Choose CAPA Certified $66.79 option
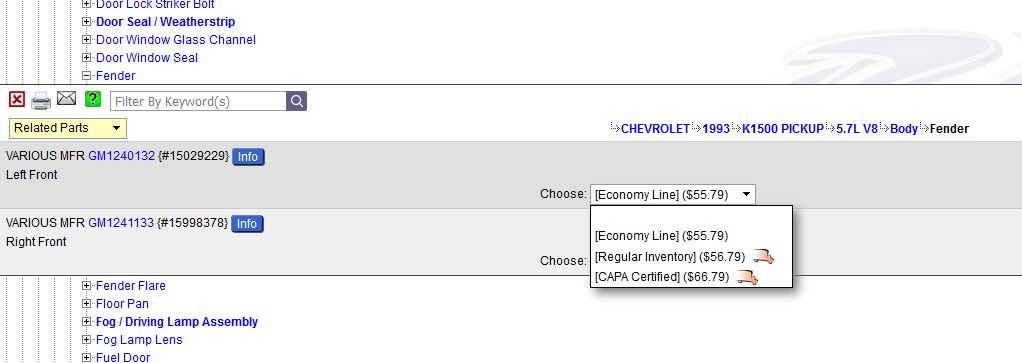1022x363 pixels. pos(662,277)
